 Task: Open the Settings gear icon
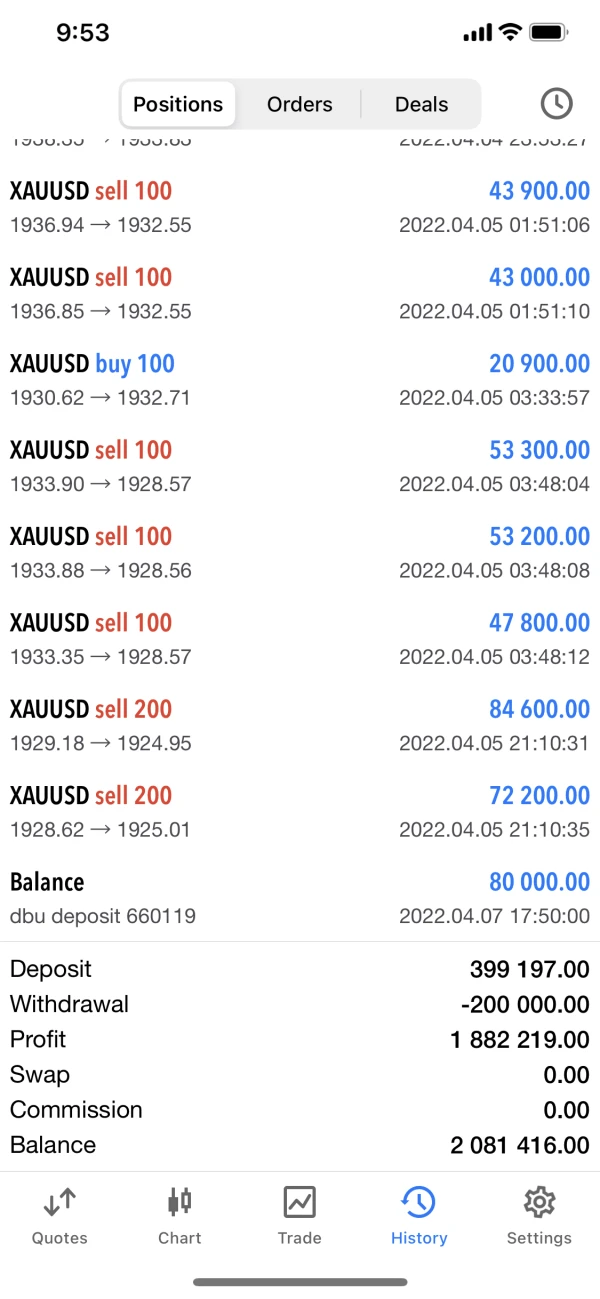click(539, 1201)
